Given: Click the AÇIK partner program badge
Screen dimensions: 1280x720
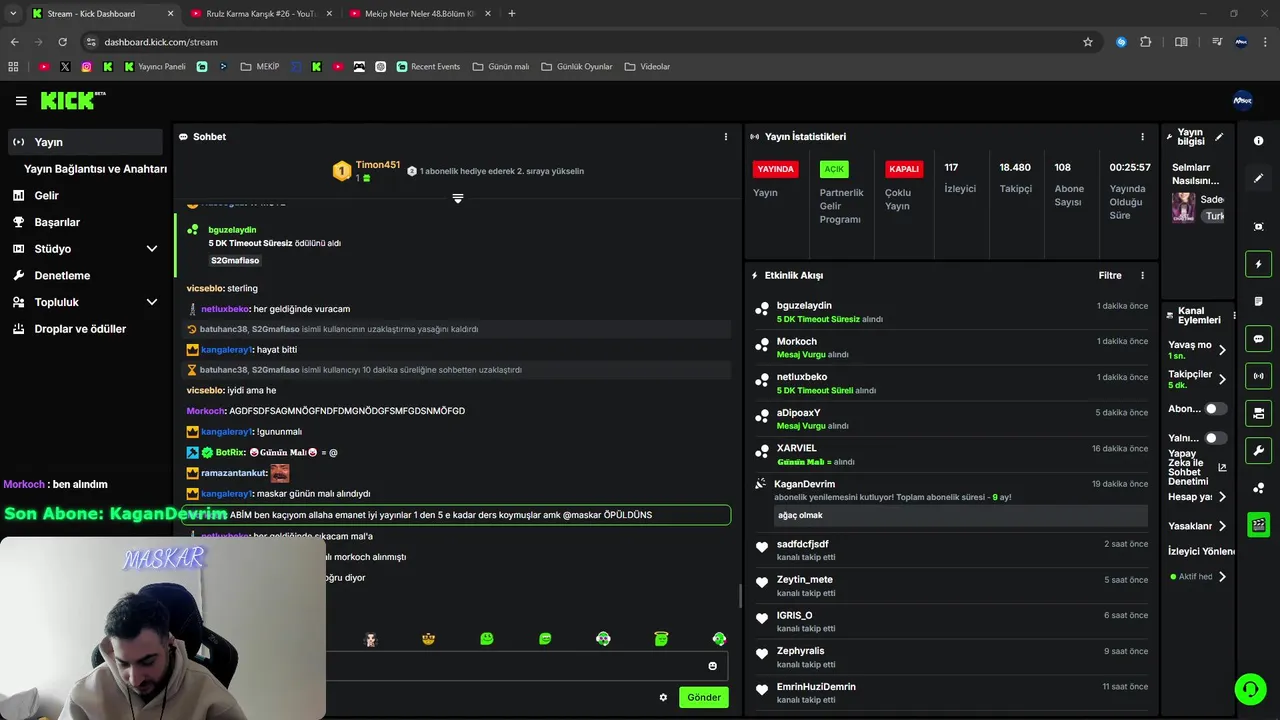Looking at the screenshot, I should tap(834, 169).
